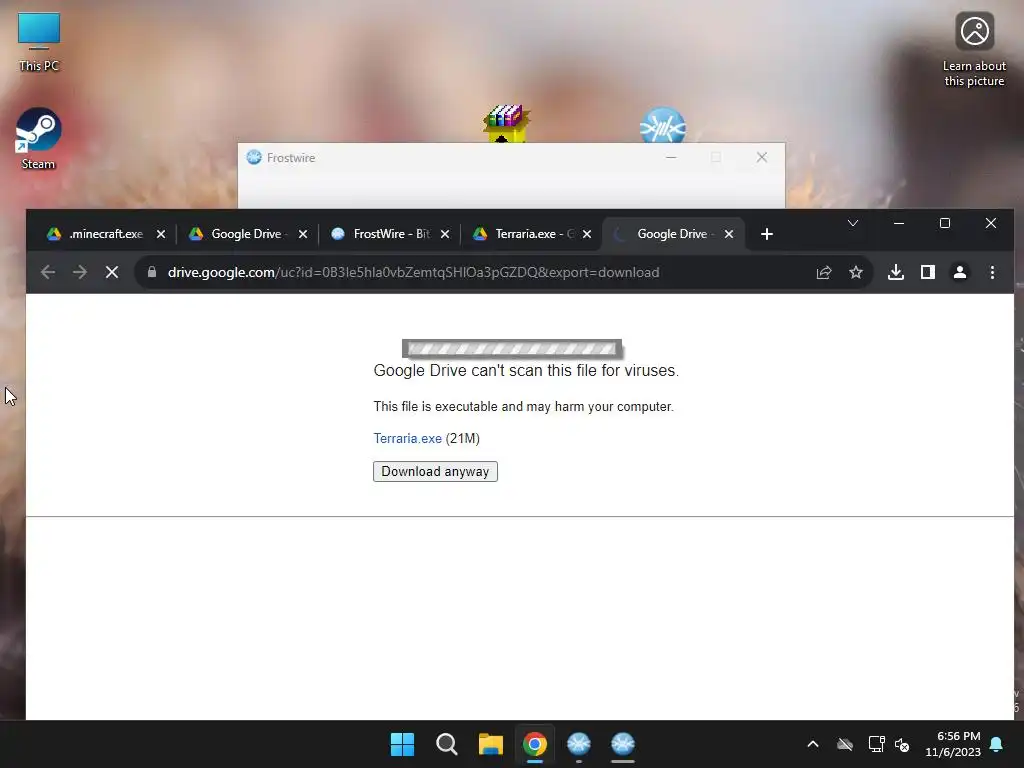Open the clock showing 6:56 PM
1024x768 pixels.
click(x=953, y=744)
